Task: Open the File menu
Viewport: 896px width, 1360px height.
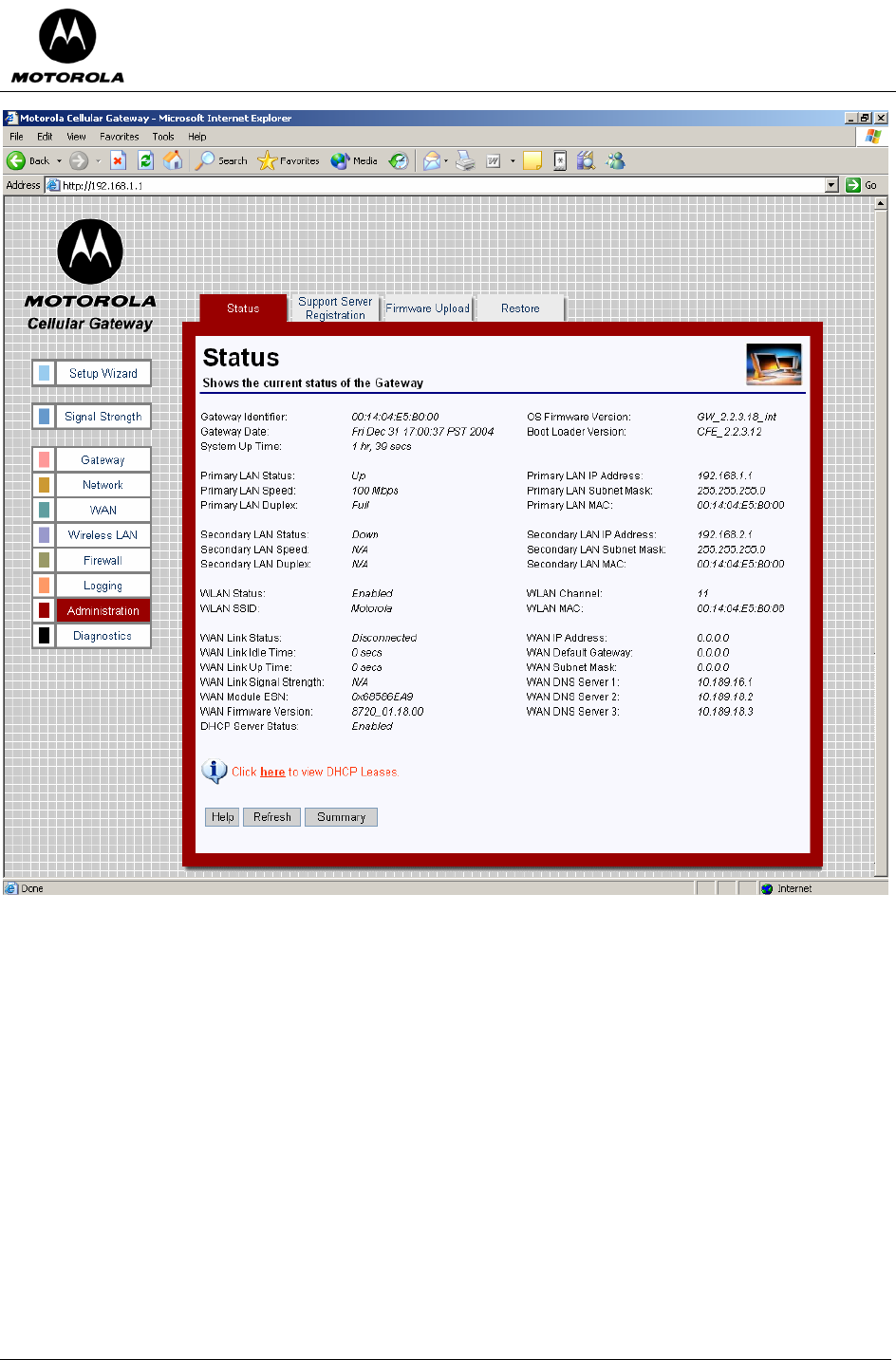Action: tap(16, 137)
